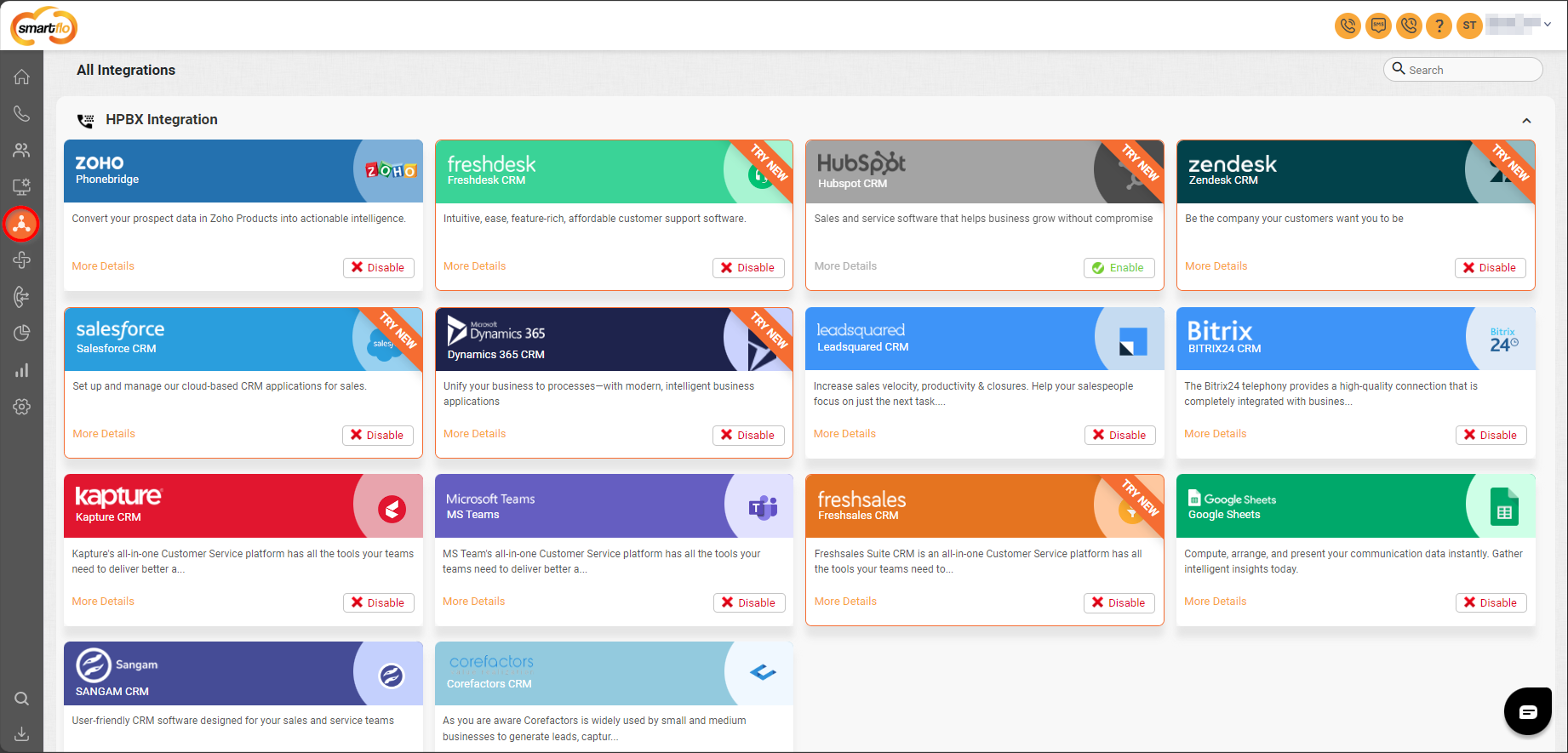Click the Bitrix24 logo icon
This screenshot has width=1568, height=753.
point(1503,339)
